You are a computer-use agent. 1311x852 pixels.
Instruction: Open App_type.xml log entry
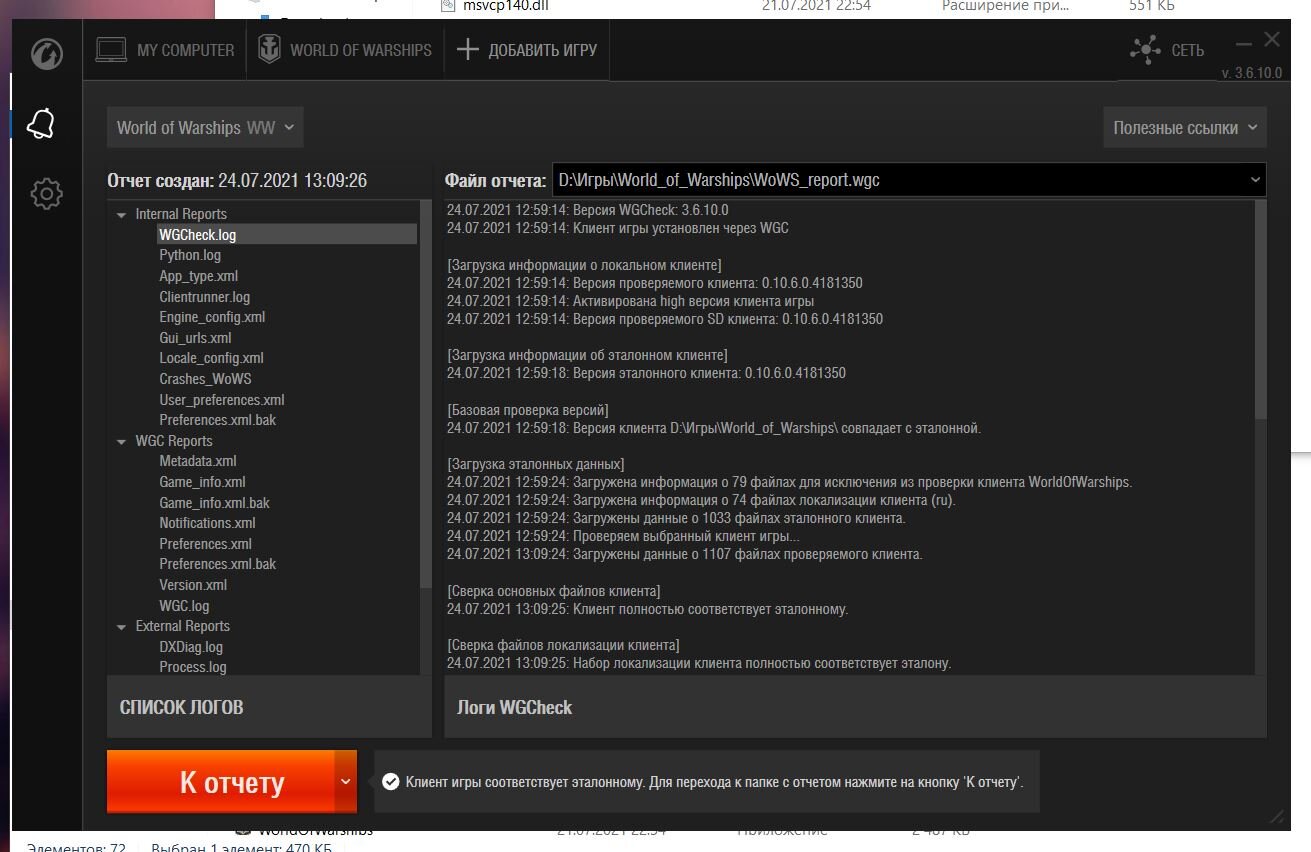[x=199, y=276]
